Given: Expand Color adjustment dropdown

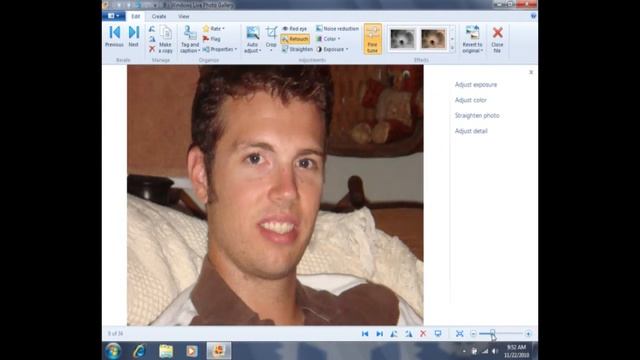Looking at the screenshot, I should tap(328, 39).
